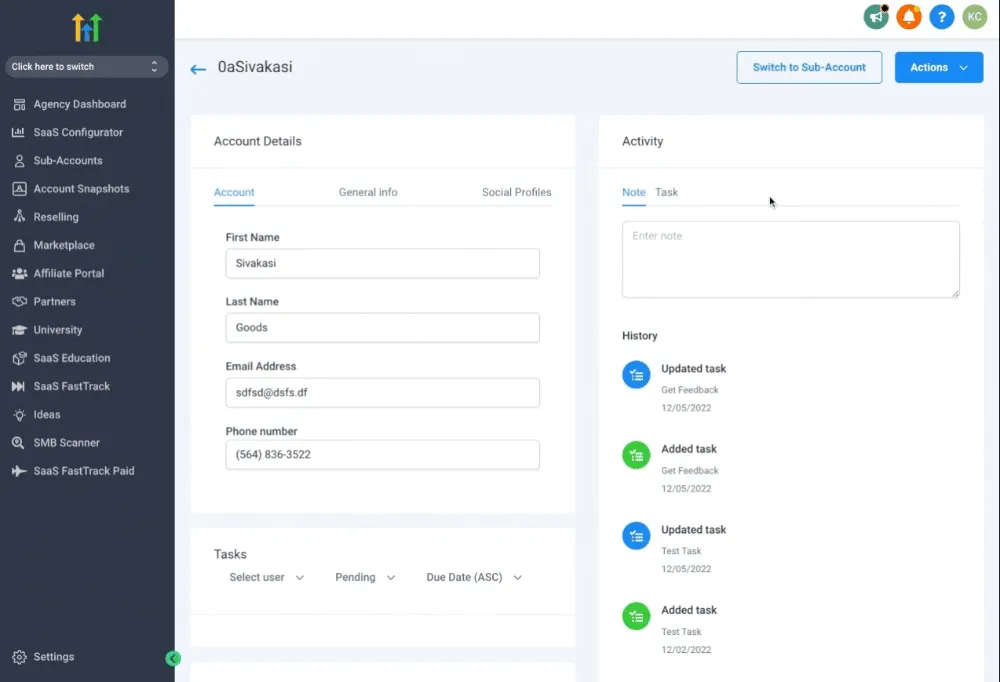The image size is (1000, 682).
Task: Click the SaaS Configurator chart icon
Action: [18, 132]
